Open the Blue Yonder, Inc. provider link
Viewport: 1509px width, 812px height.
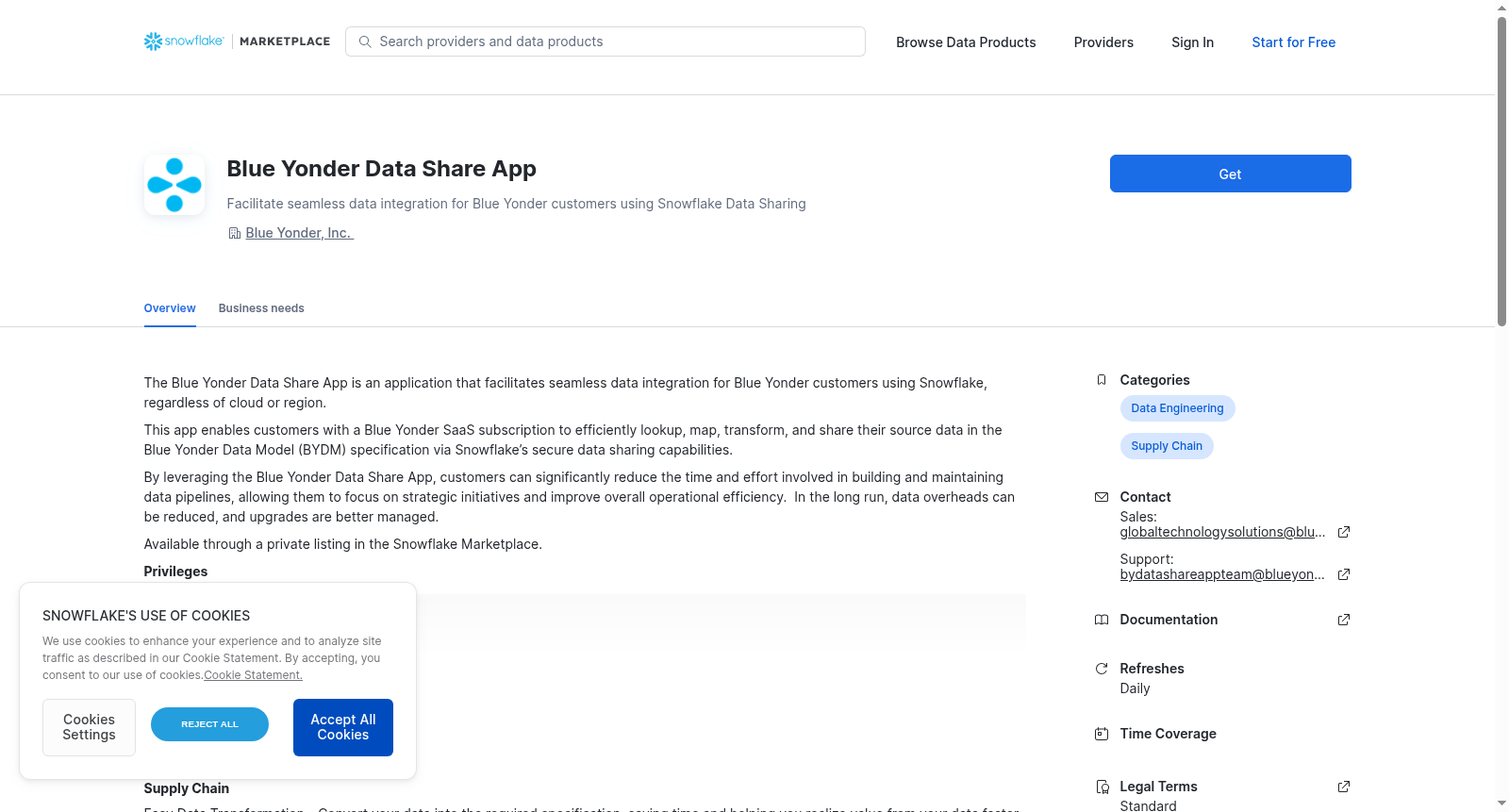pos(299,233)
